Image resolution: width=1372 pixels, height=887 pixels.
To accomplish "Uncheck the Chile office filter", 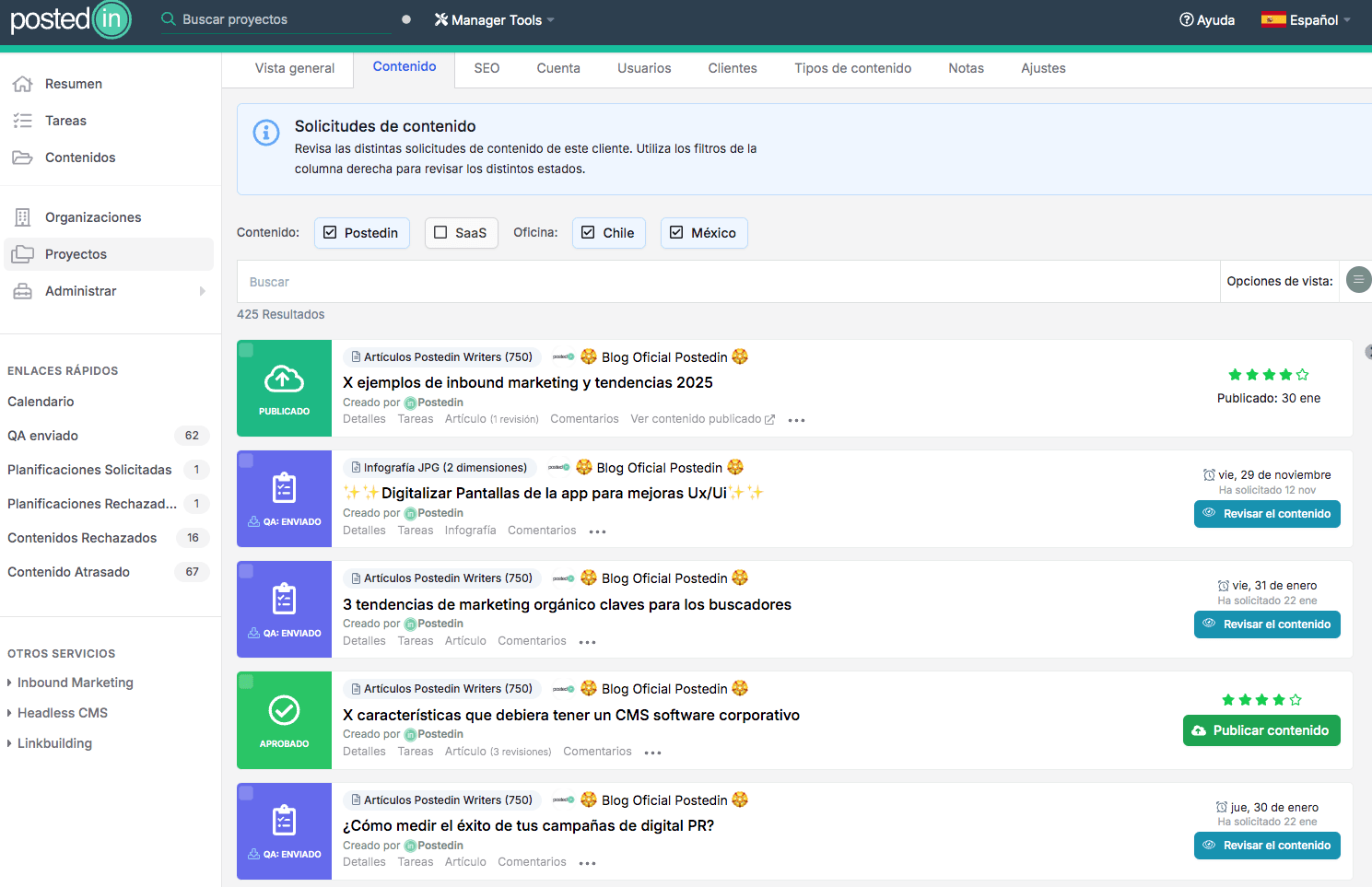I will (608, 233).
